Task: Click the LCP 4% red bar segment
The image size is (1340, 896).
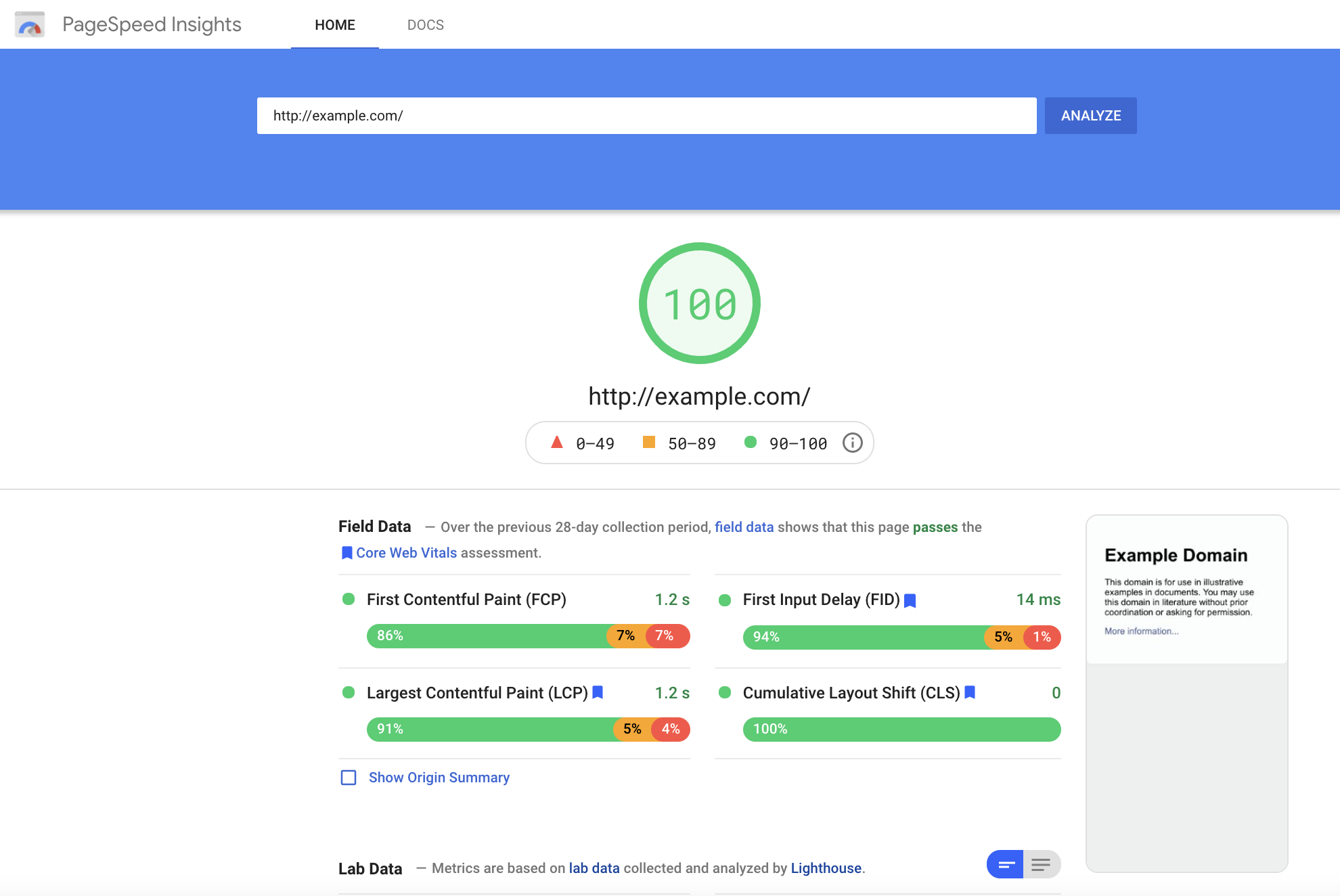Action: point(671,730)
